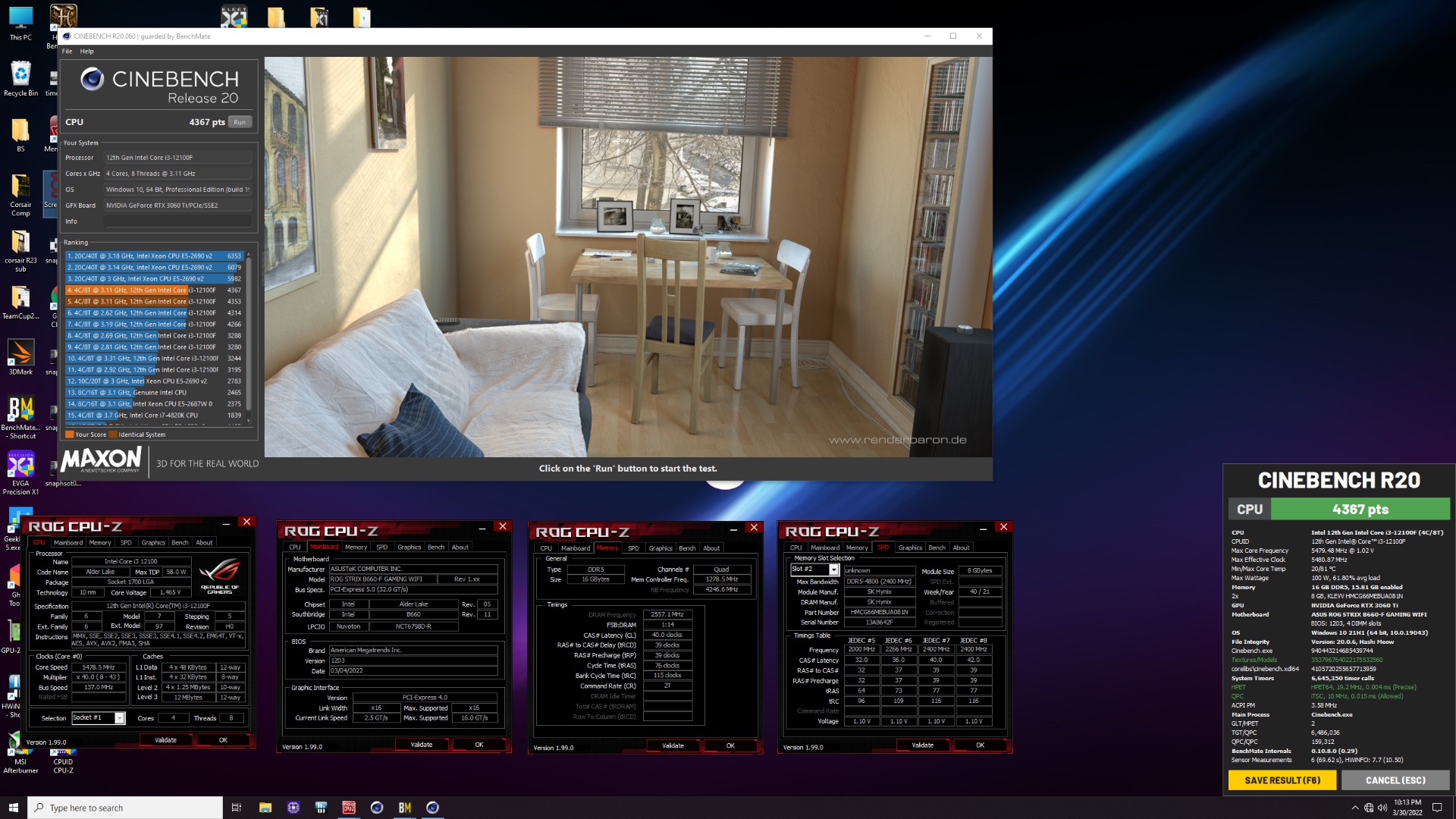The width and height of the screenshot is (1456, 819).
Task: Open the ELEET X1 desktop shortcut
Action: click(x=234, y=16)
